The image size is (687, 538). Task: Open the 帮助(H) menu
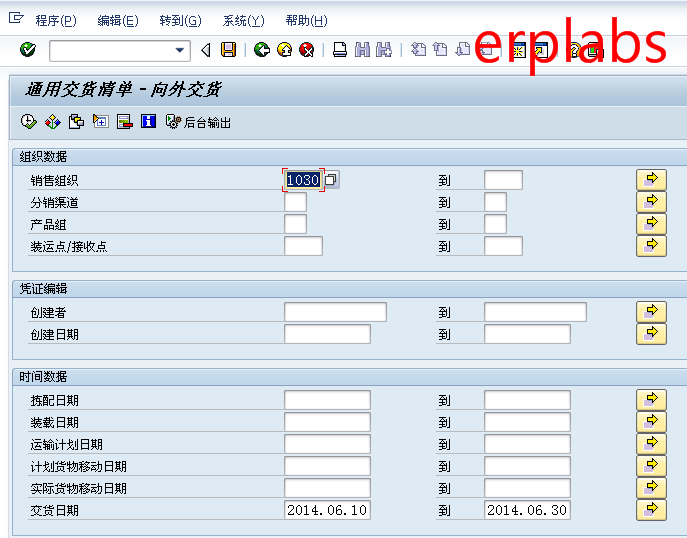tap(306, 21)
